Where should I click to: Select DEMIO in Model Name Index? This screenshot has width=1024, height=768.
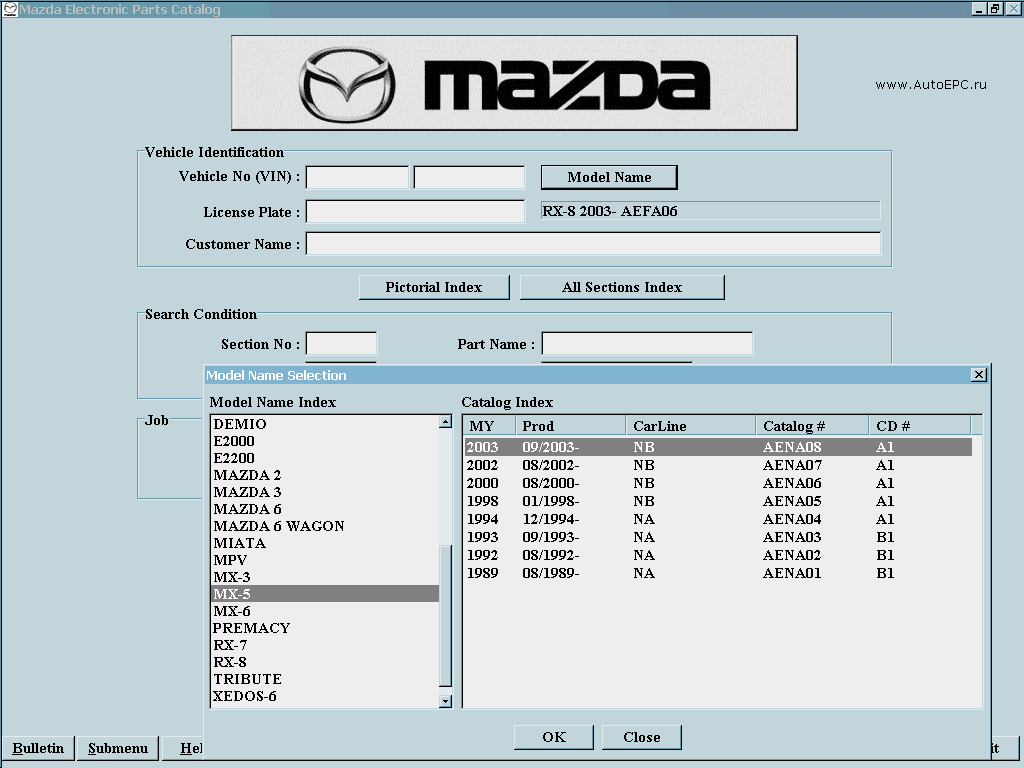pos(325,424)
